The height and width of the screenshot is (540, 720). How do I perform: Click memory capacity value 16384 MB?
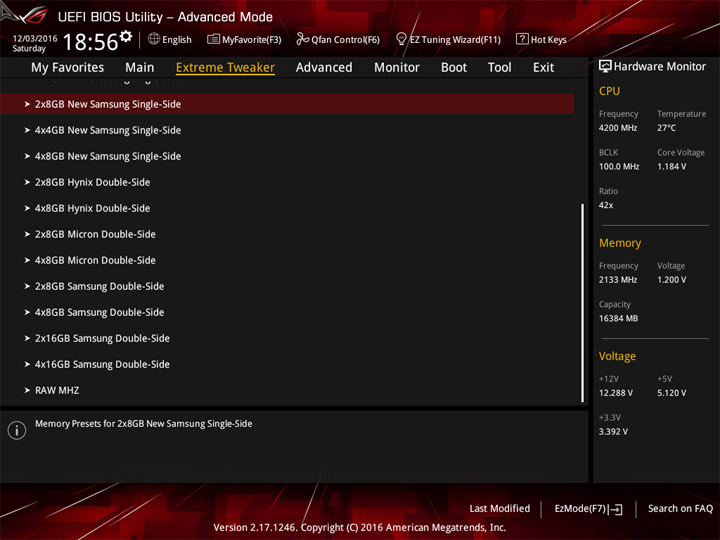(x=618, y=318)
